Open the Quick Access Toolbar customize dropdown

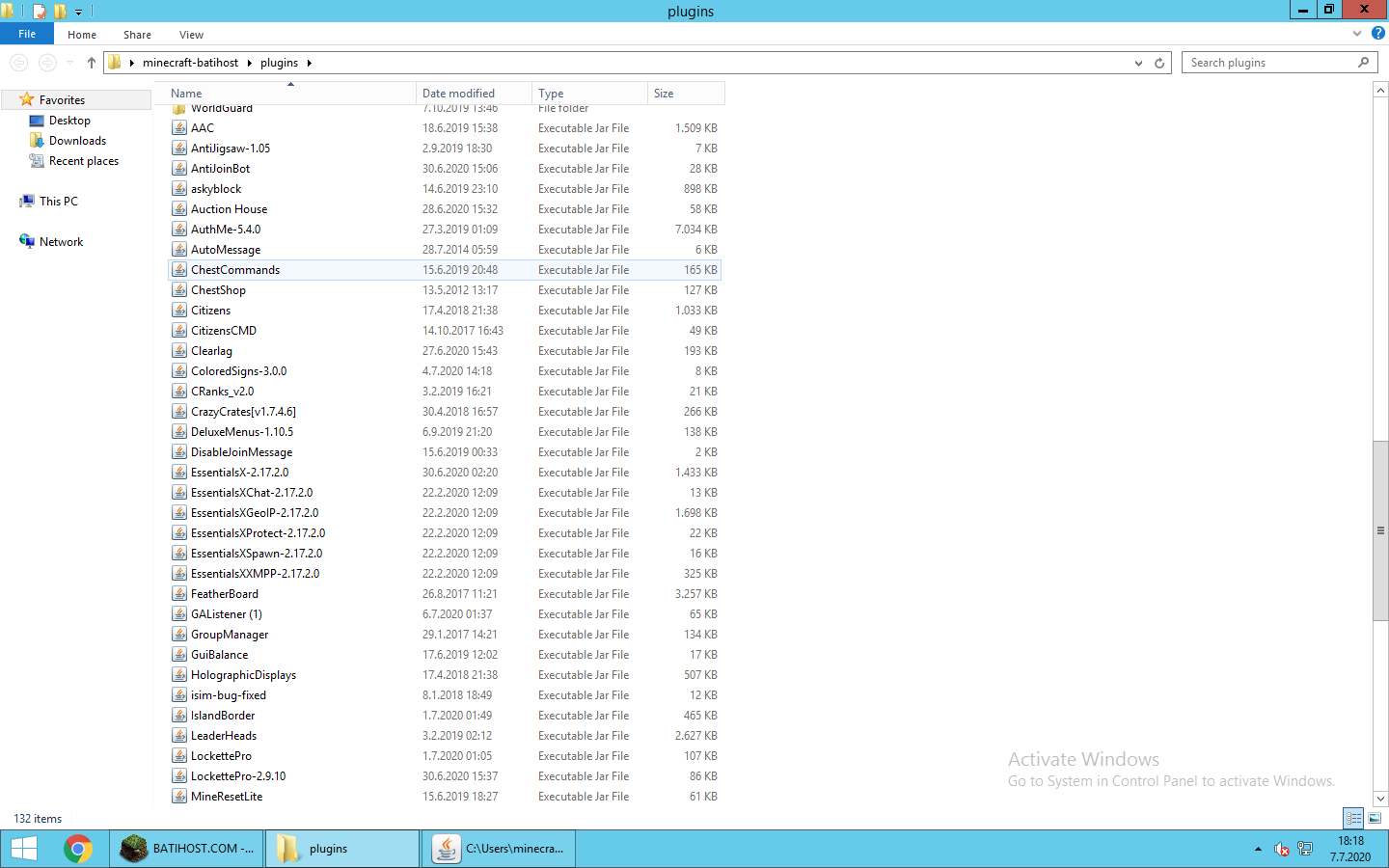pos(79,12)
